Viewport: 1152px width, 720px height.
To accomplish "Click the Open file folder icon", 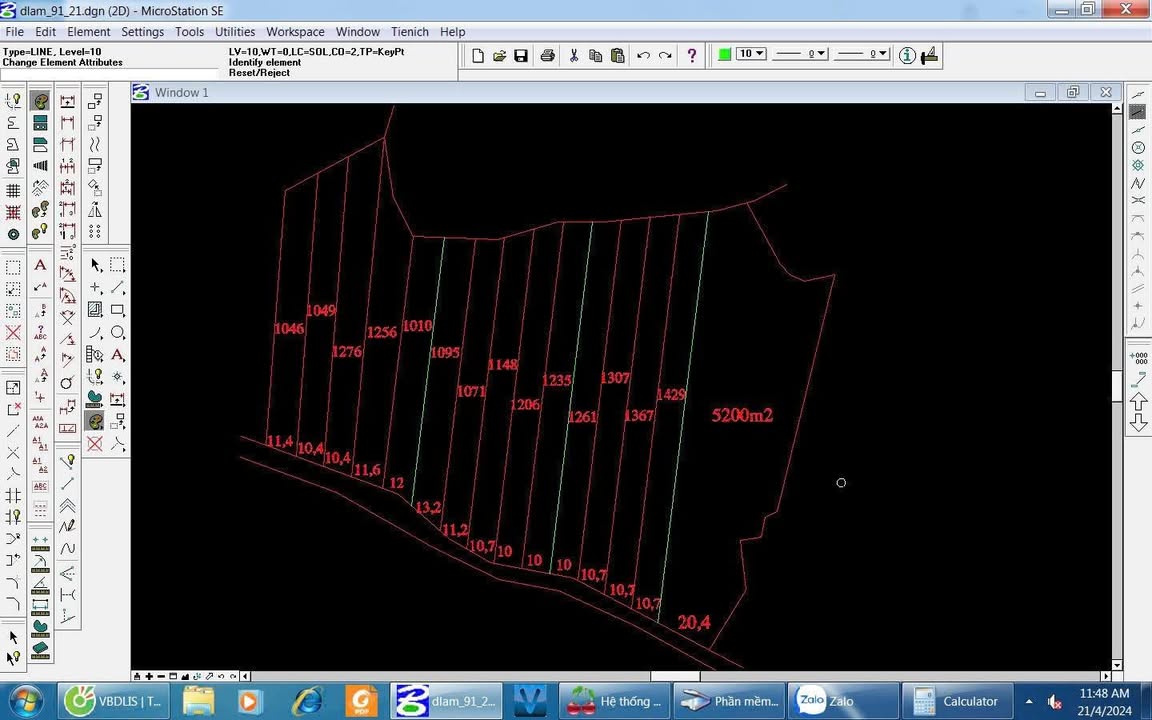I will coord(499,55).
